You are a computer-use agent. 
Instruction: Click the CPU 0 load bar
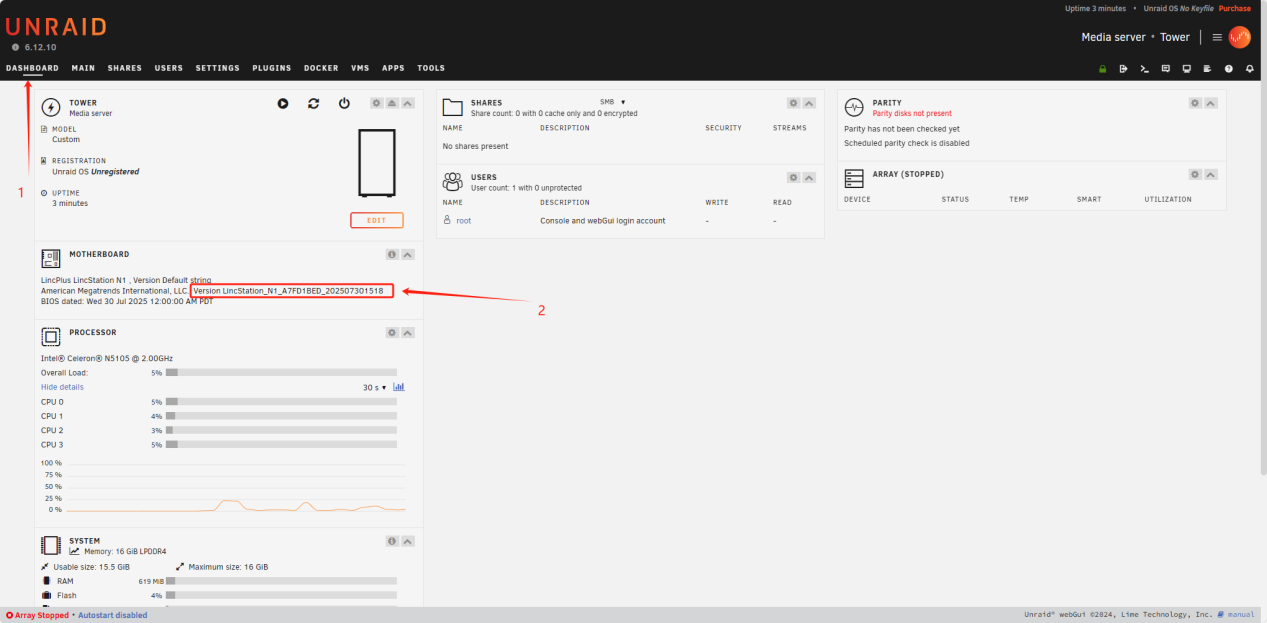pyautogui.click(x=281, y=402)
